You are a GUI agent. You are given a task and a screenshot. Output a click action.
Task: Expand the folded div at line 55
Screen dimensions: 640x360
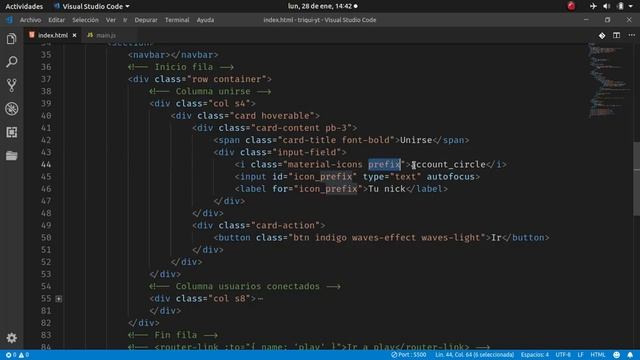tap(59, 299)
